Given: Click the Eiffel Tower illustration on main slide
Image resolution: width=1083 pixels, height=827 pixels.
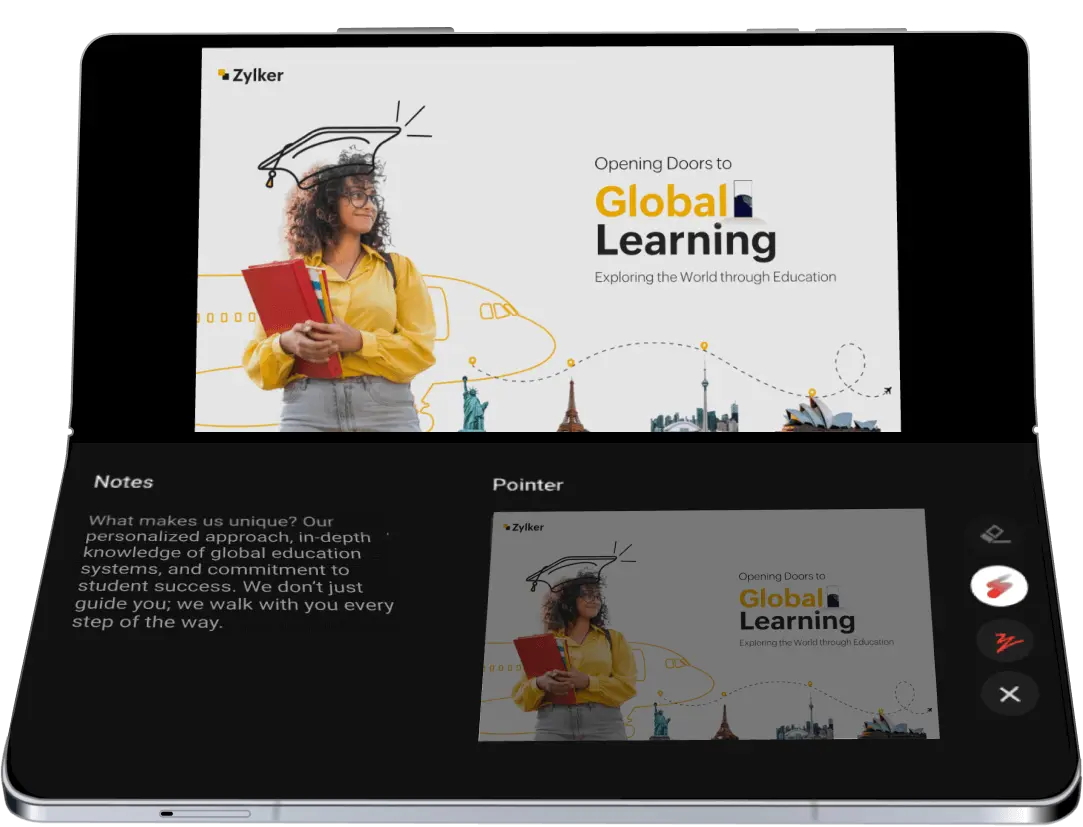Looking at the screenshot, I should [571, 406].
